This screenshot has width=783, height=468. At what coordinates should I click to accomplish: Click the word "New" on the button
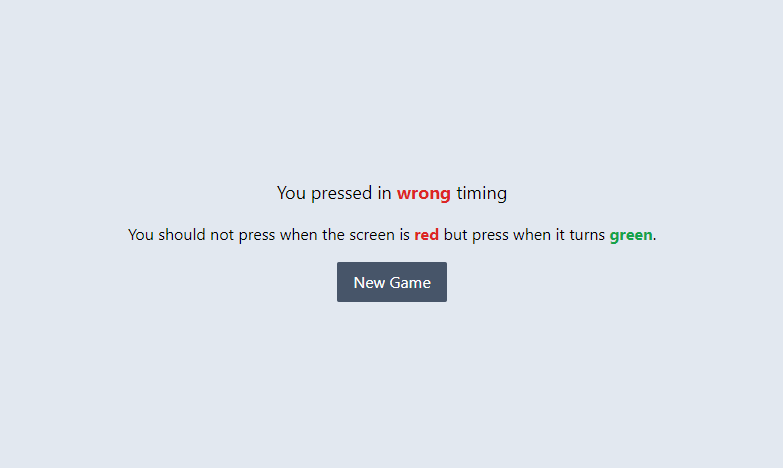coord(369,283)
